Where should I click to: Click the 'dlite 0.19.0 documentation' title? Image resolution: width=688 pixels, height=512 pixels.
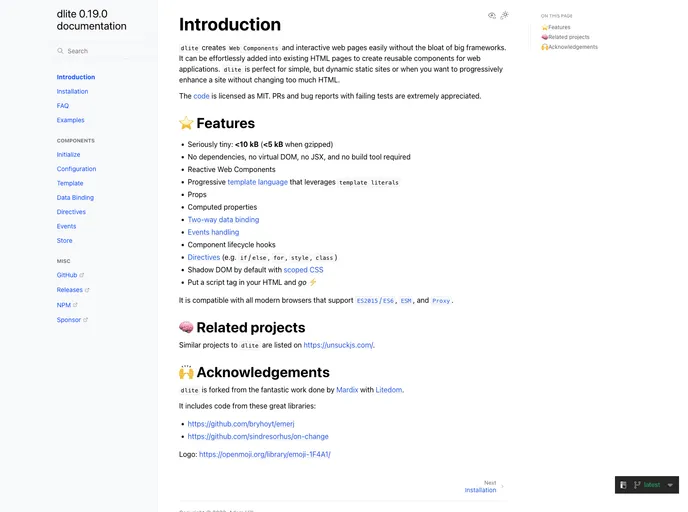(91, 20)
